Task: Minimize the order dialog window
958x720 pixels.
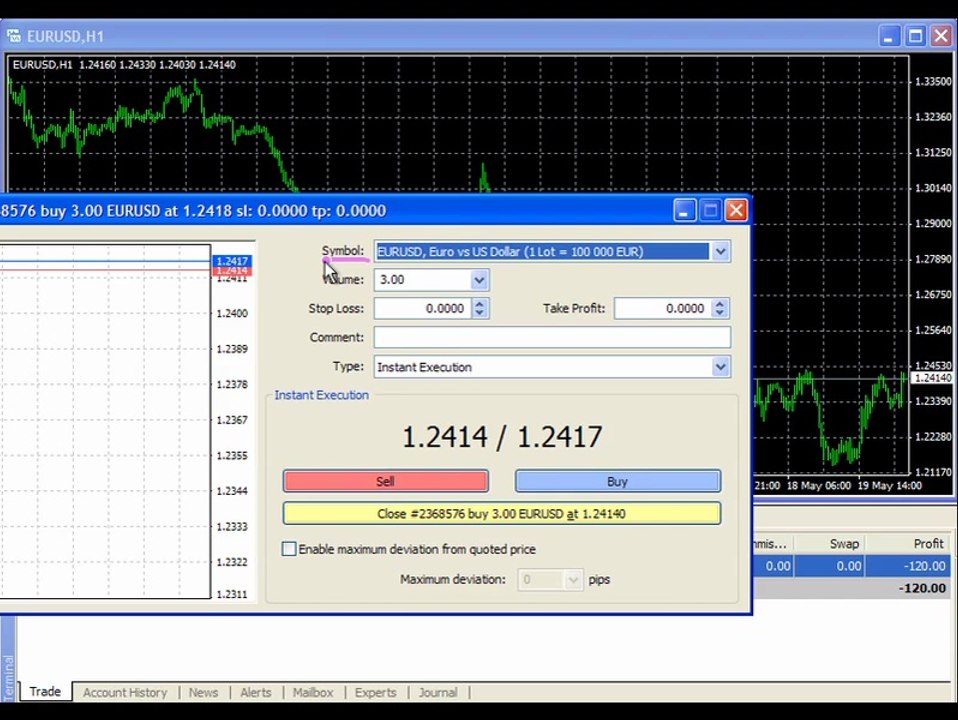Action: pyautogui.click(x=684, y=210)
